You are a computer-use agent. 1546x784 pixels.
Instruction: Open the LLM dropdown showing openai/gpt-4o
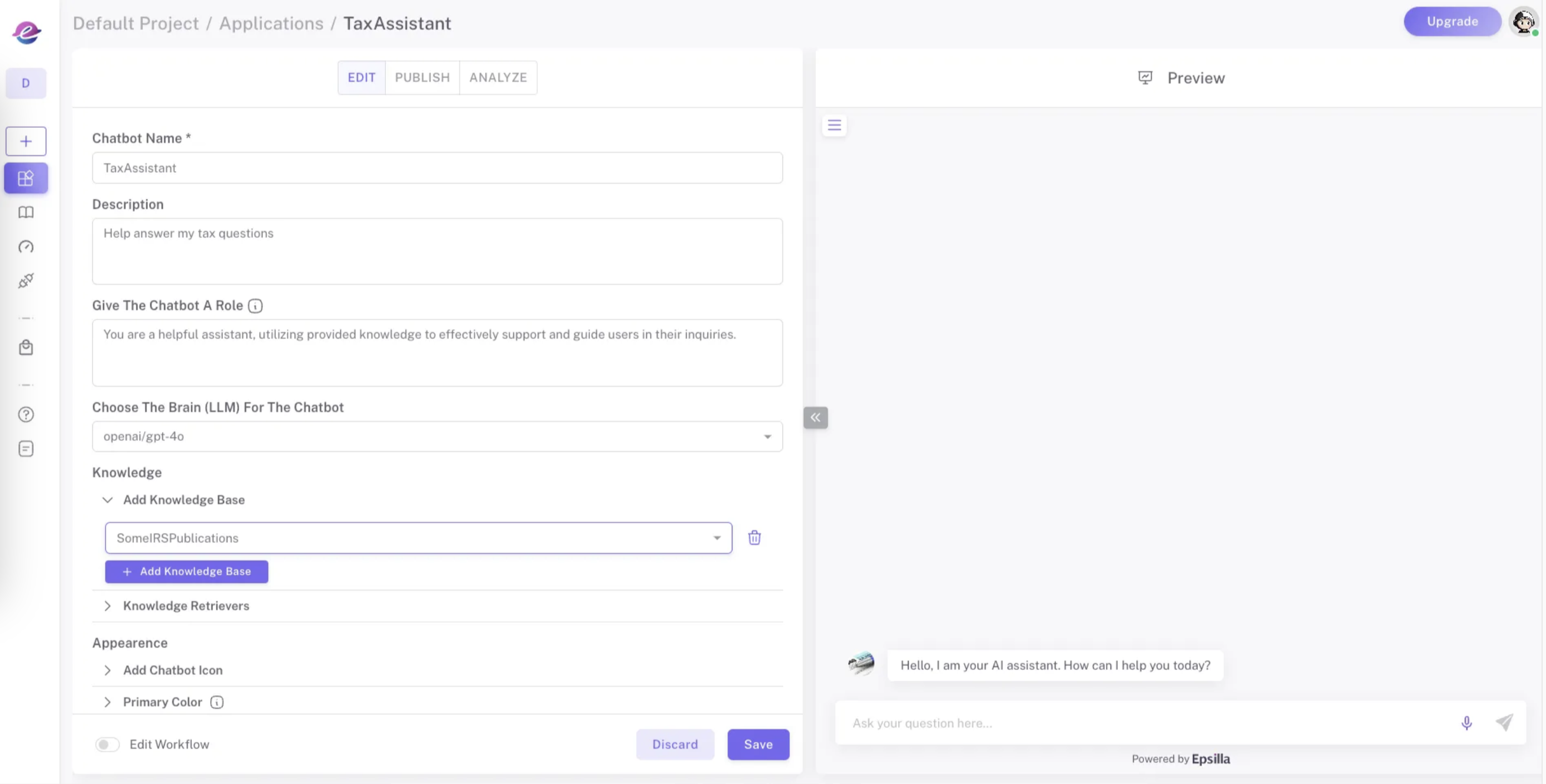[x=437, y=436]
